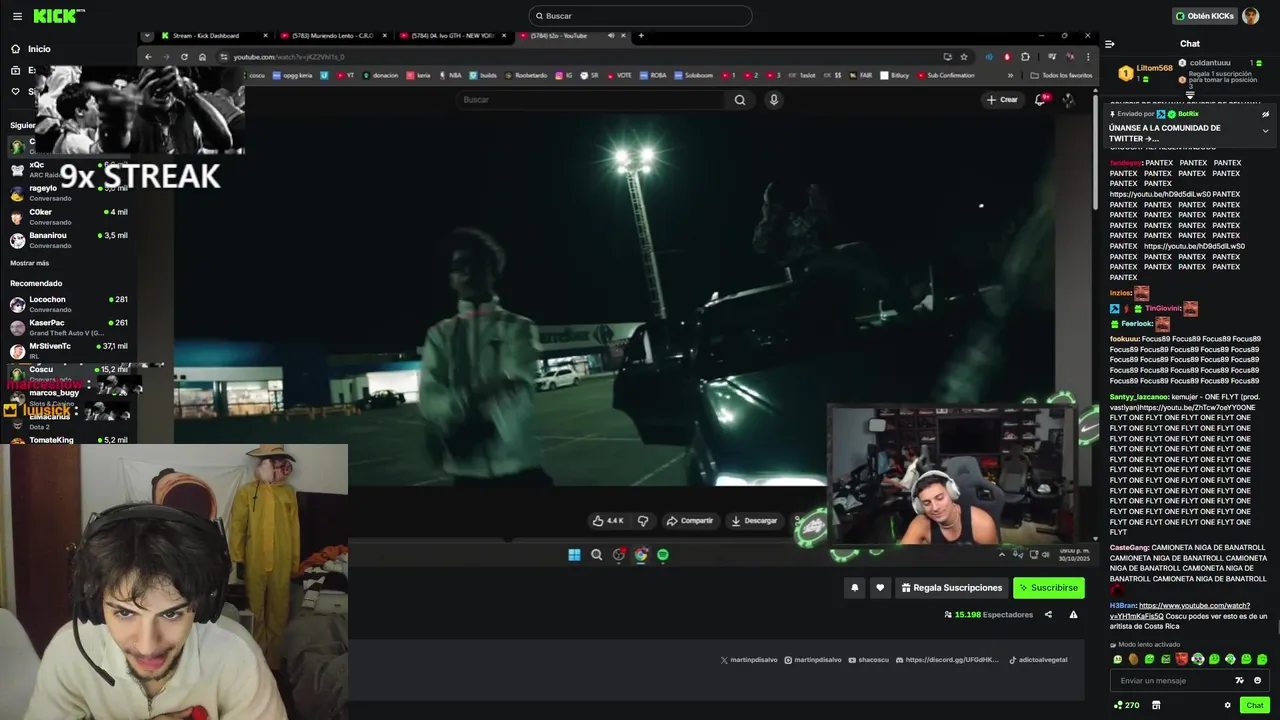Open Locochon recommended channel
Screen dimensions: 1280x720
[x=68, y=304]
